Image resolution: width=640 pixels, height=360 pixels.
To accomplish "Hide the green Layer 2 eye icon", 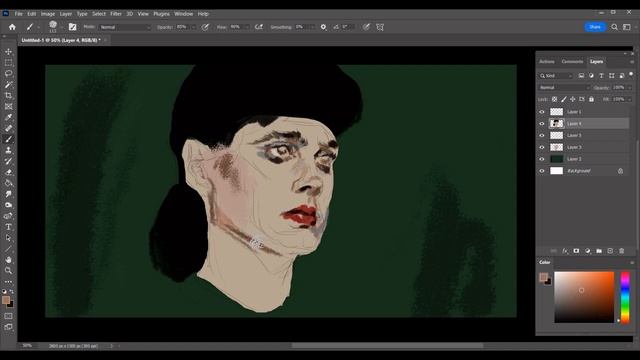I will pos(542,159).
